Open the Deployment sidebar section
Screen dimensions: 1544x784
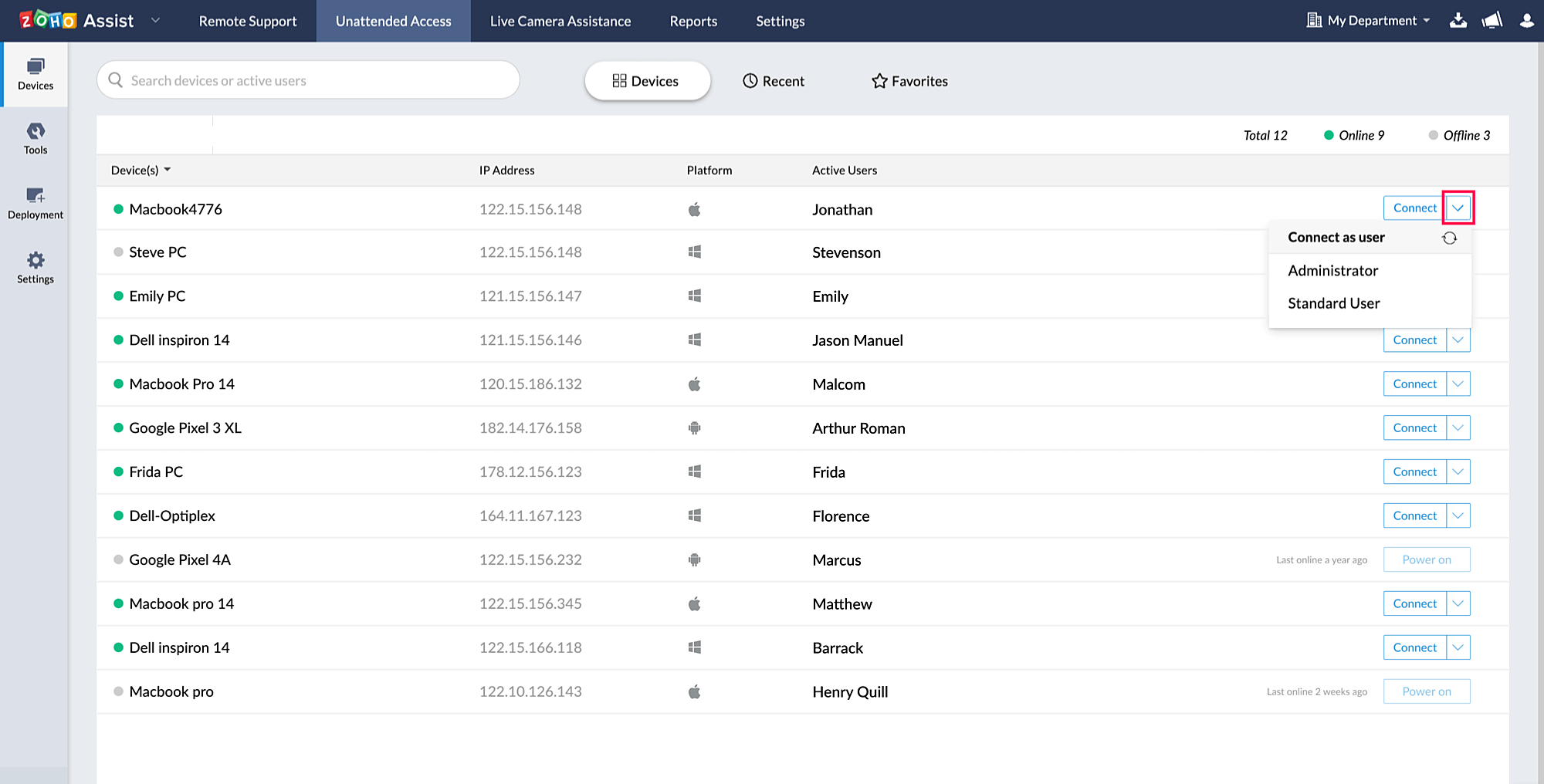pos(36,204)
